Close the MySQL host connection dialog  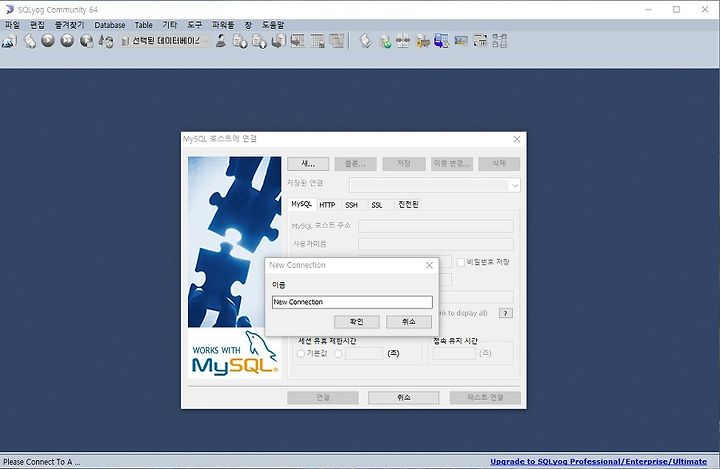517,139
